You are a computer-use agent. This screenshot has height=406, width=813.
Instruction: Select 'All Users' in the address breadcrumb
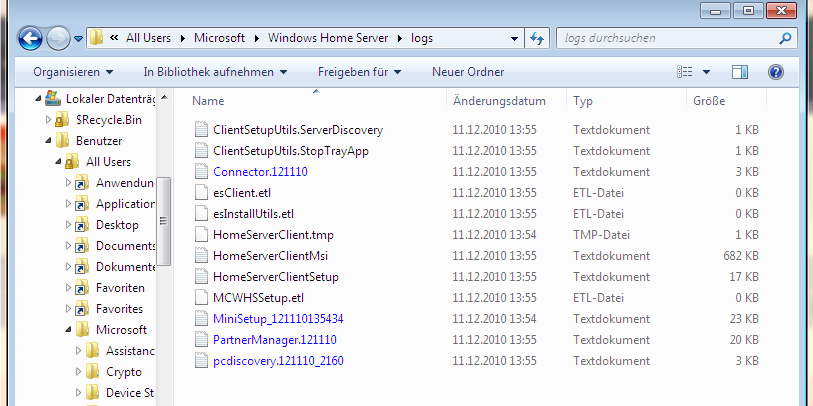148,38
